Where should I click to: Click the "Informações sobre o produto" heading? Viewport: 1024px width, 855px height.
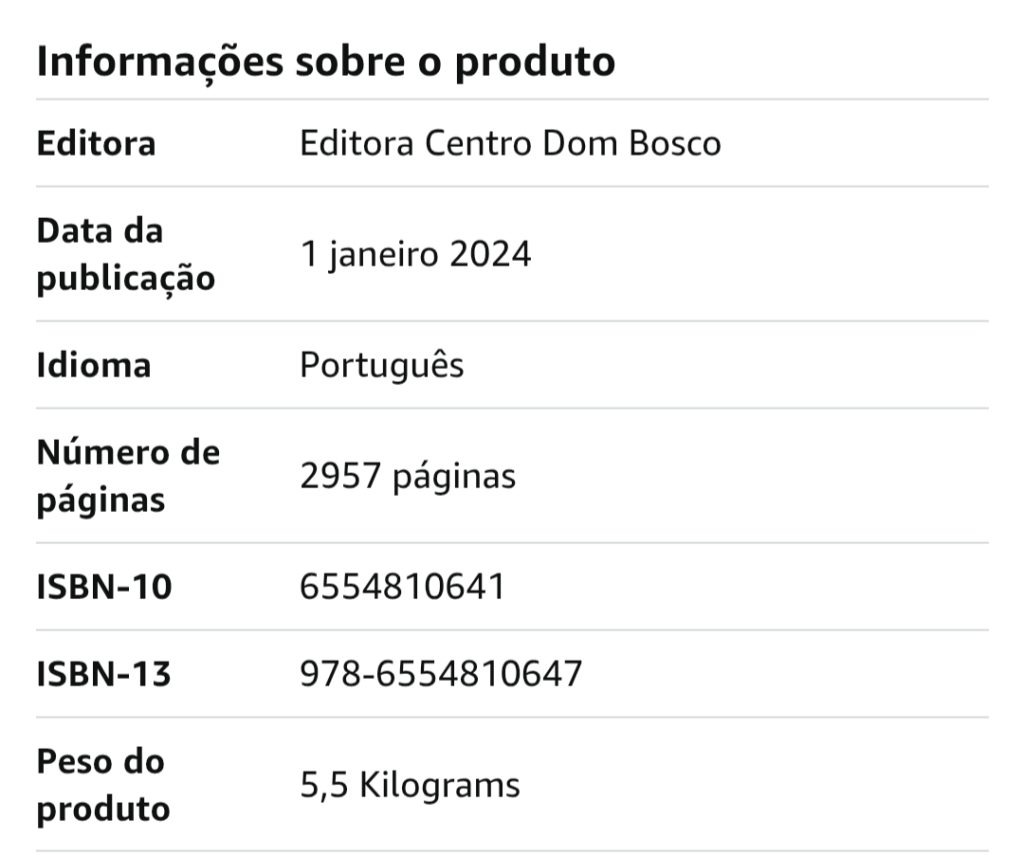click(325, 62)
